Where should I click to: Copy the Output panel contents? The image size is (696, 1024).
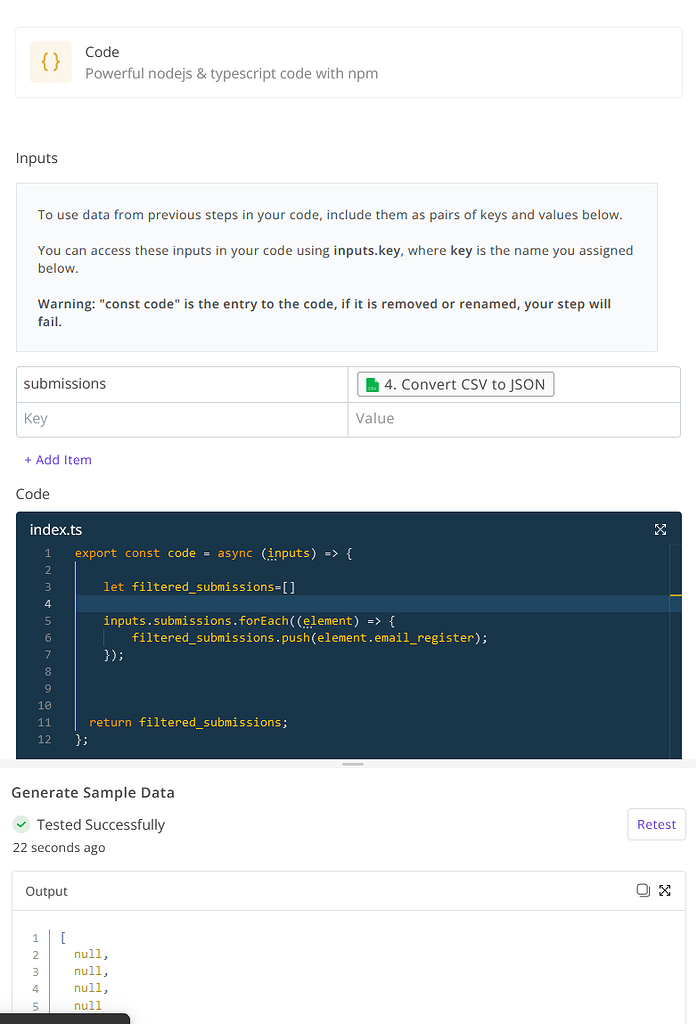[643, 890]
